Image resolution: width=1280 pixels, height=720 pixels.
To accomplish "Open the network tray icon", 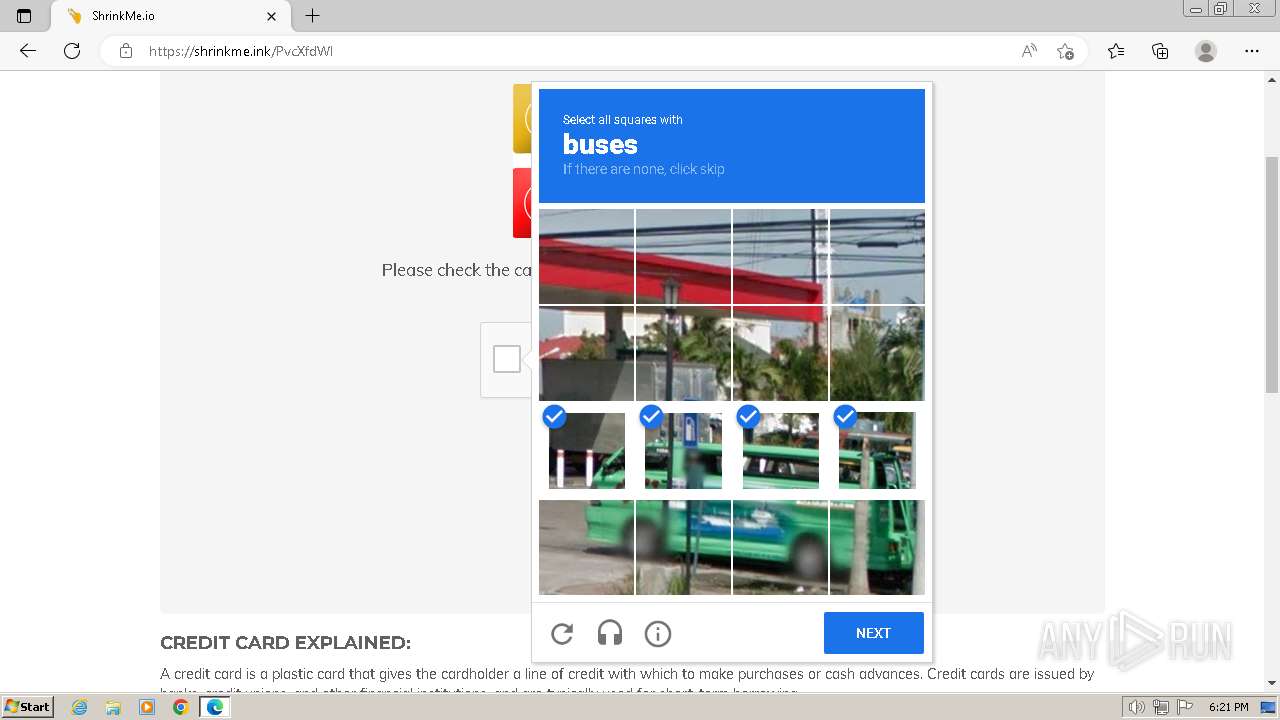I will point(1161,707).
